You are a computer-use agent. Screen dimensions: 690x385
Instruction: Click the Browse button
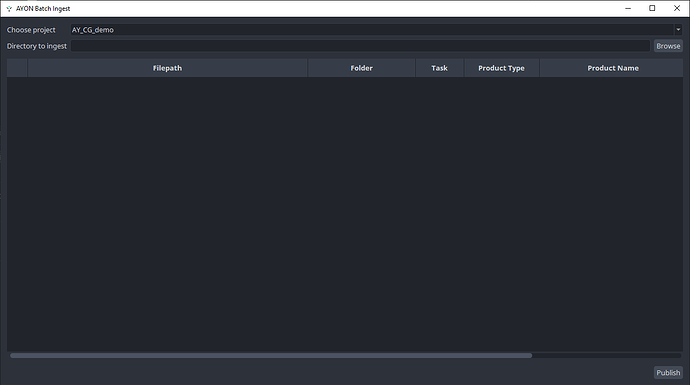(x=668, y=46)
